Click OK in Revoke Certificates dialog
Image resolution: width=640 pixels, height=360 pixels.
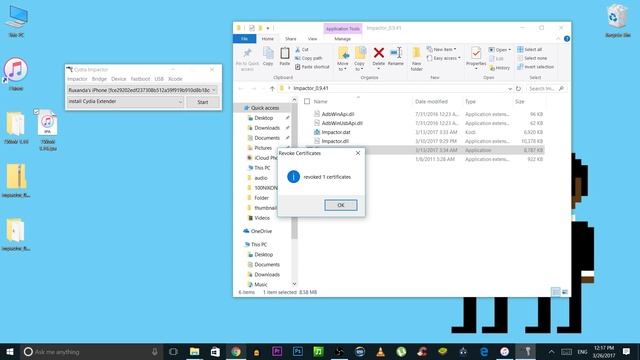341,205
